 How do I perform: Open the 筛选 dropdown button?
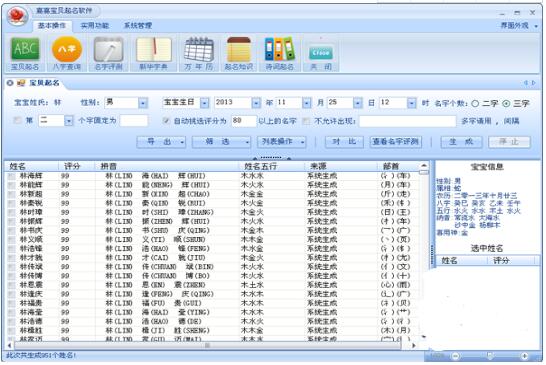point(221,142)
